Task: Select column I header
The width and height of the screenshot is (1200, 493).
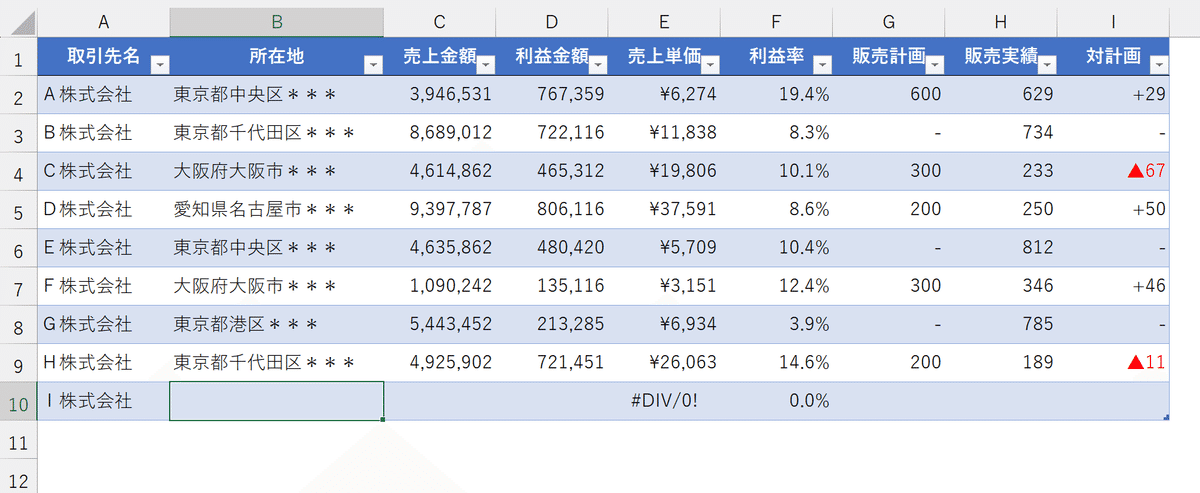Action: [1113, 22]
